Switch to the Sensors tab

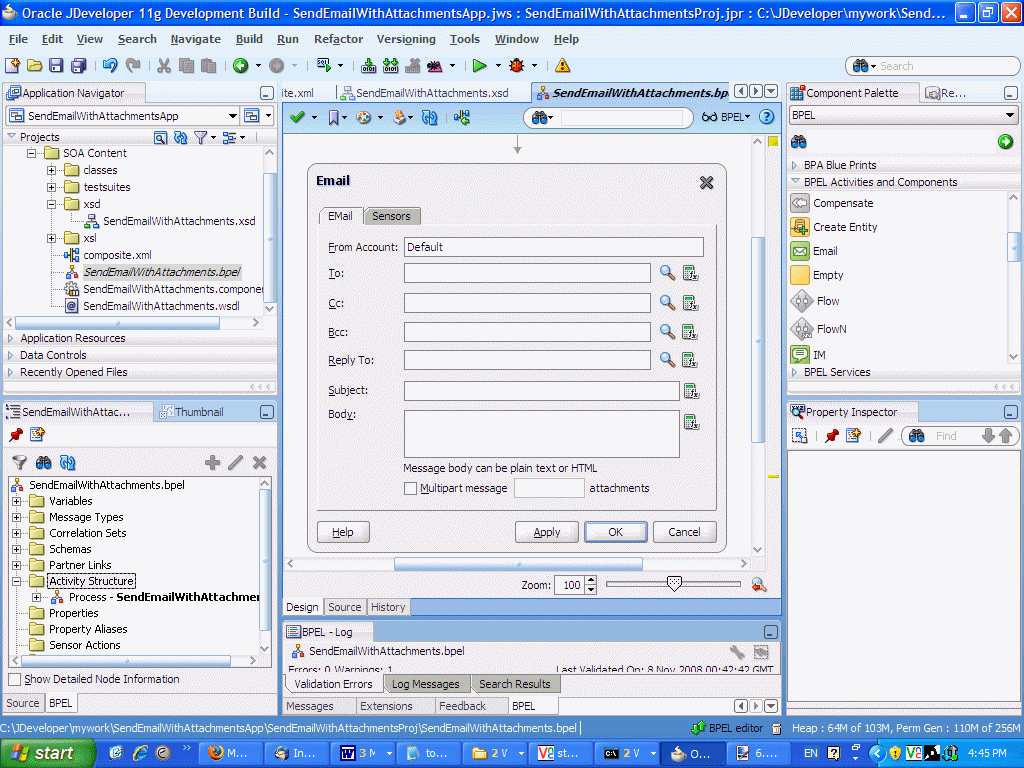point(391,216)
